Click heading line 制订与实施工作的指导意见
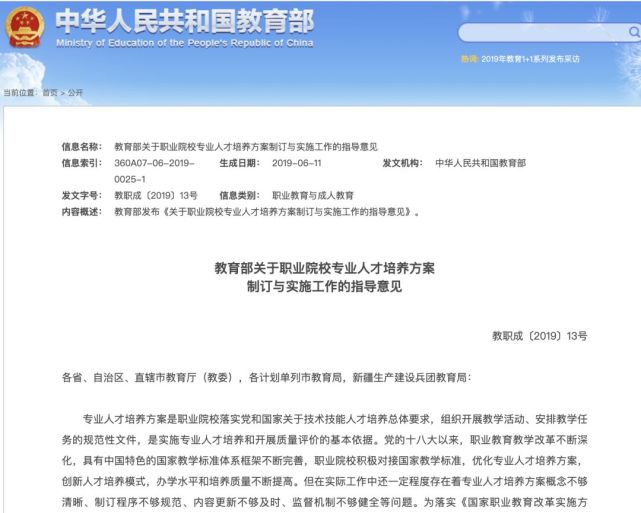The width and height of the screenshot is (641, 513). (324, 287)
